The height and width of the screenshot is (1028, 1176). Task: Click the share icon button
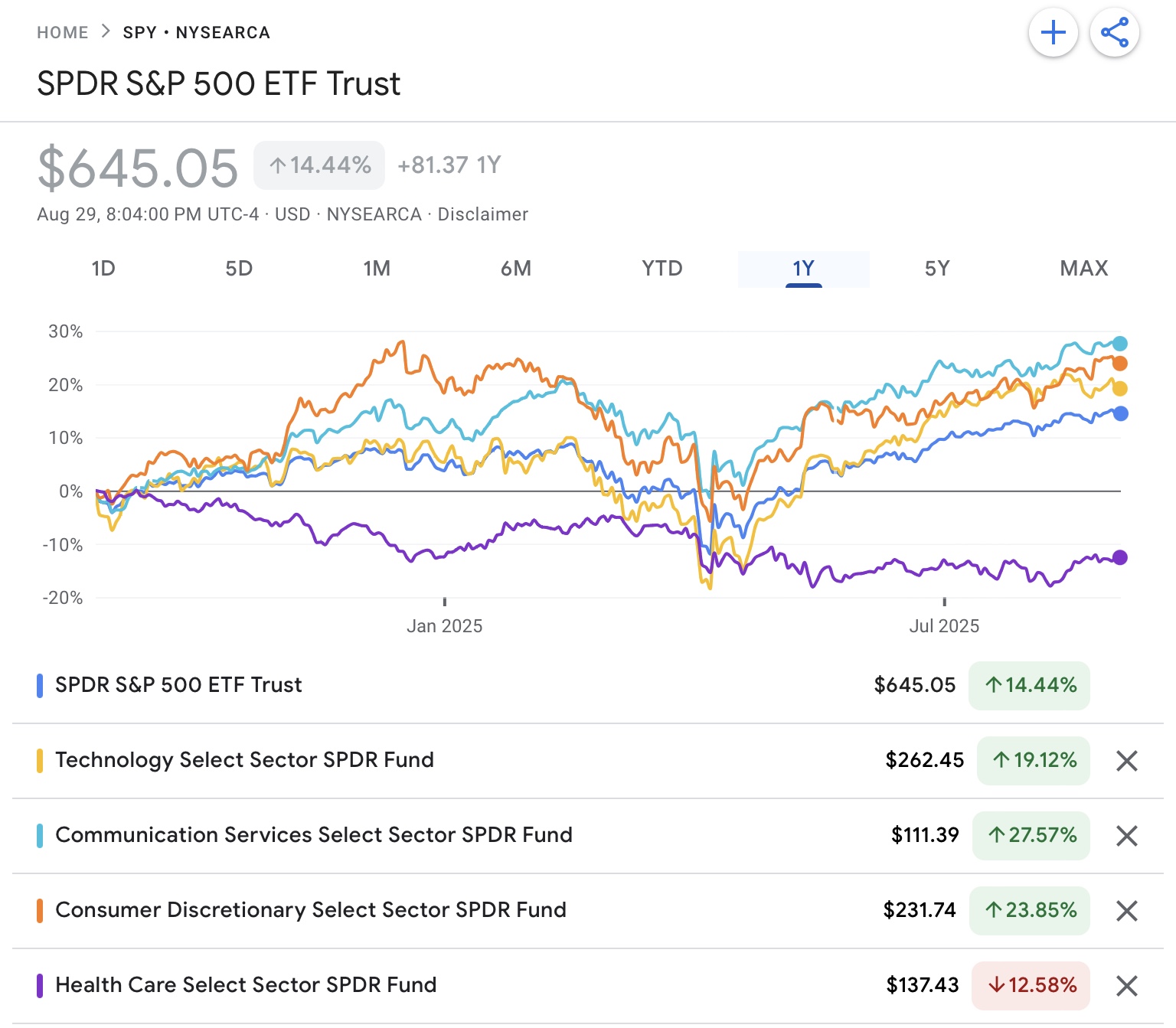point(1114,33)
